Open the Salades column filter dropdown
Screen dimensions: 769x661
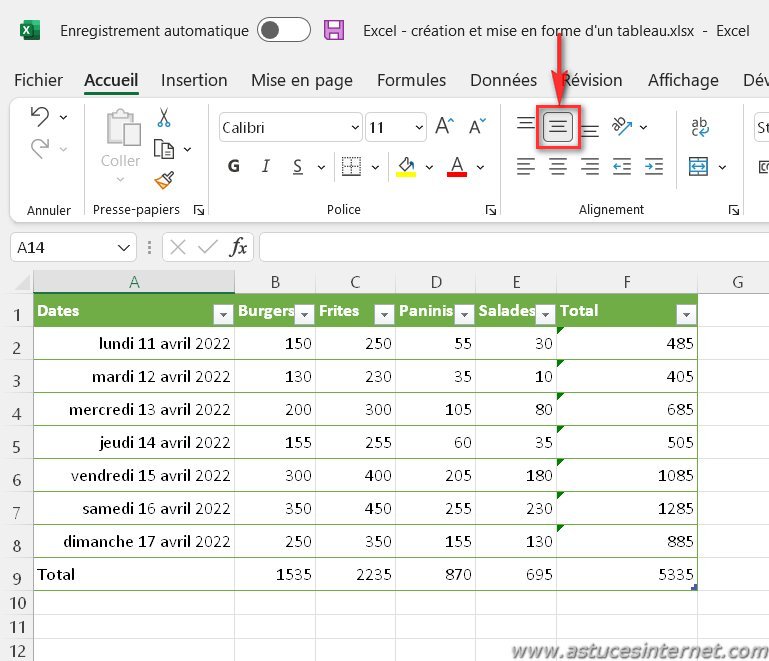pos(545,314)
